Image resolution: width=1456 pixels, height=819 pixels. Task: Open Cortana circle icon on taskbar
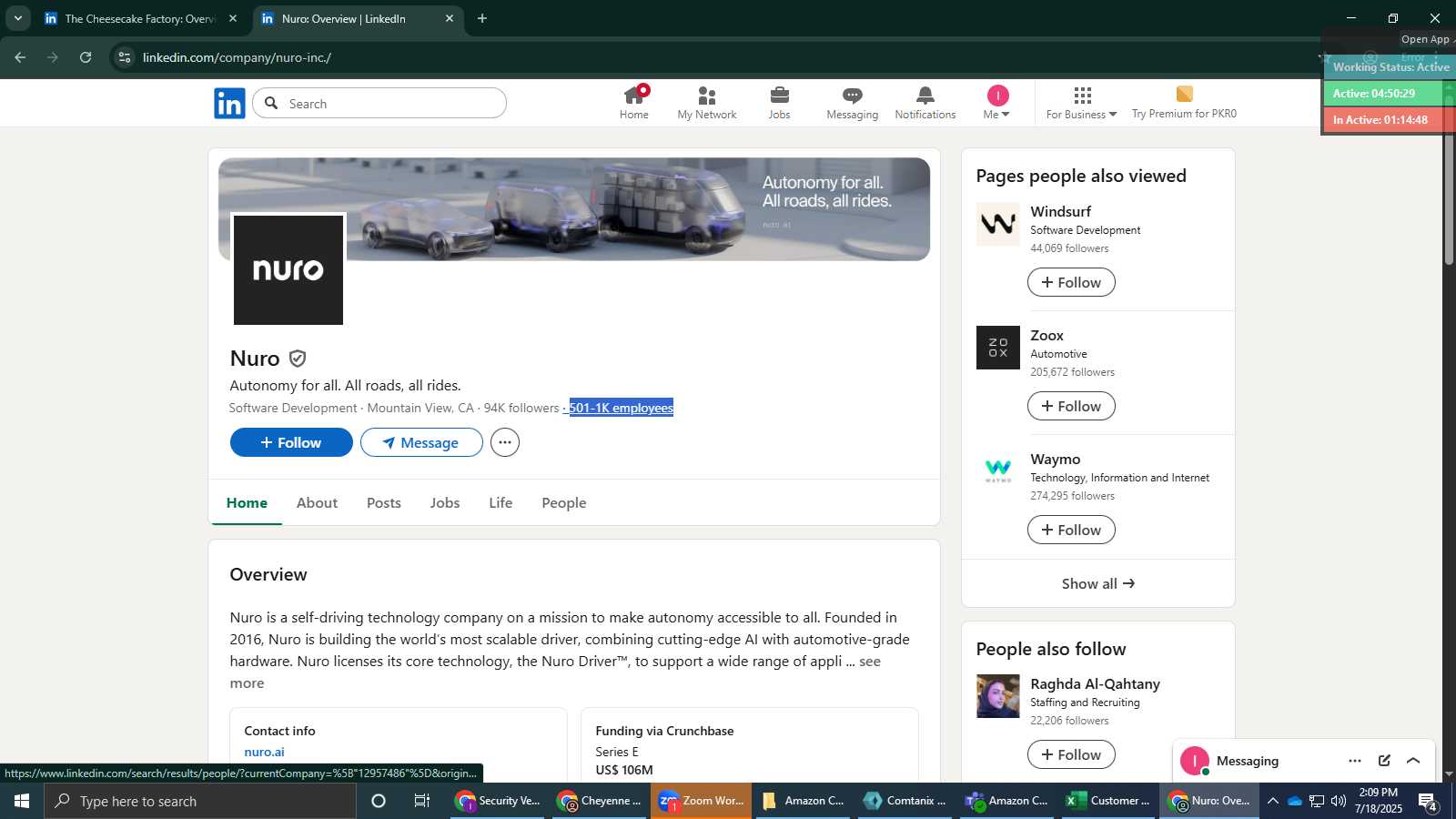tap(379, 801)
